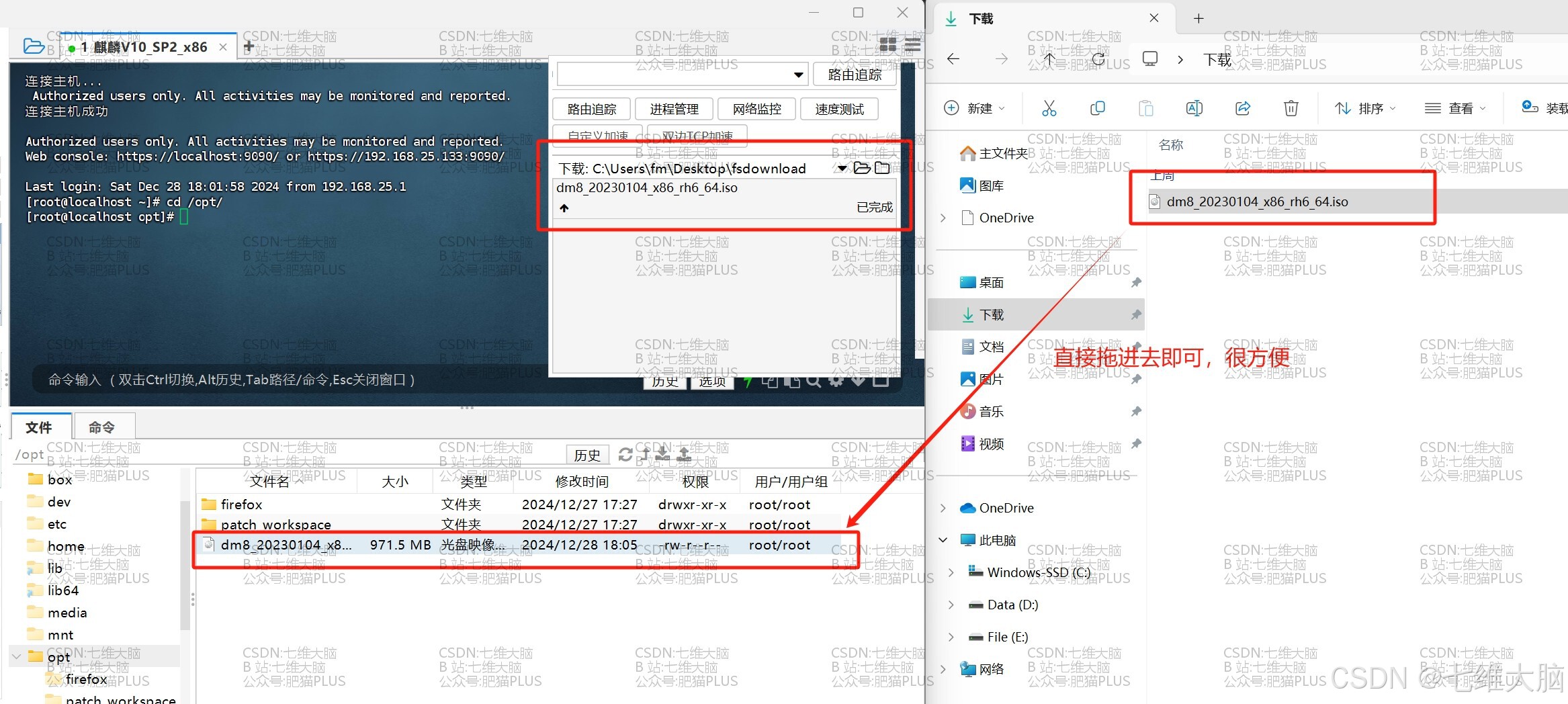Click the Explorer paste icon
The height and width of the screenshot is (704, 1568).
click(x=1145, y=108)
